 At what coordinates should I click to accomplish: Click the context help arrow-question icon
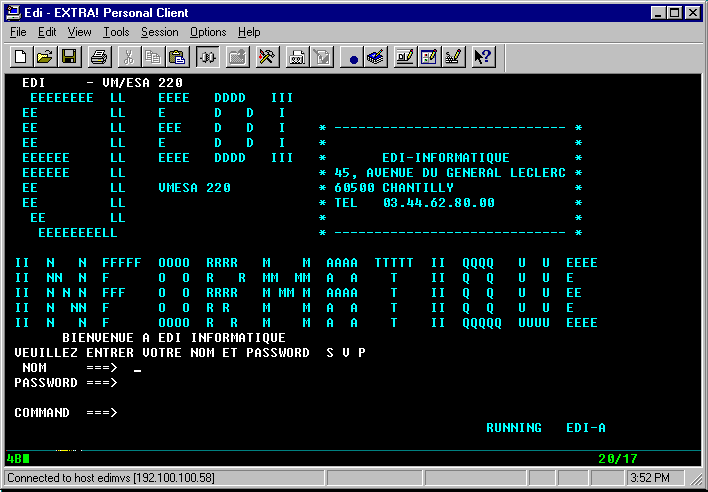[x=482, y=57]
